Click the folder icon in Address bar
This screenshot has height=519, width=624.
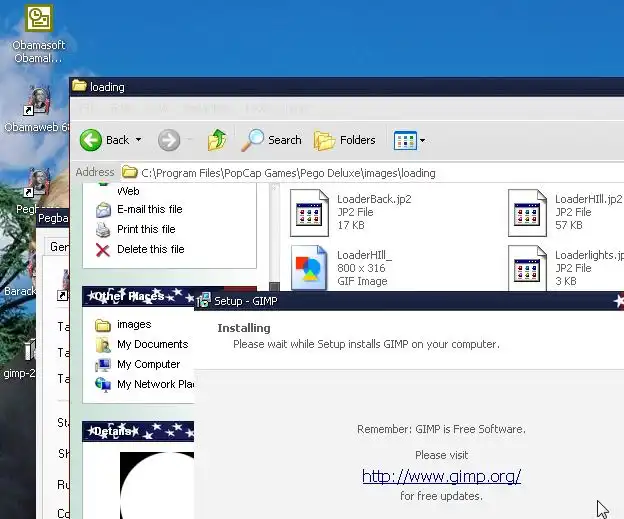point(129,172)
